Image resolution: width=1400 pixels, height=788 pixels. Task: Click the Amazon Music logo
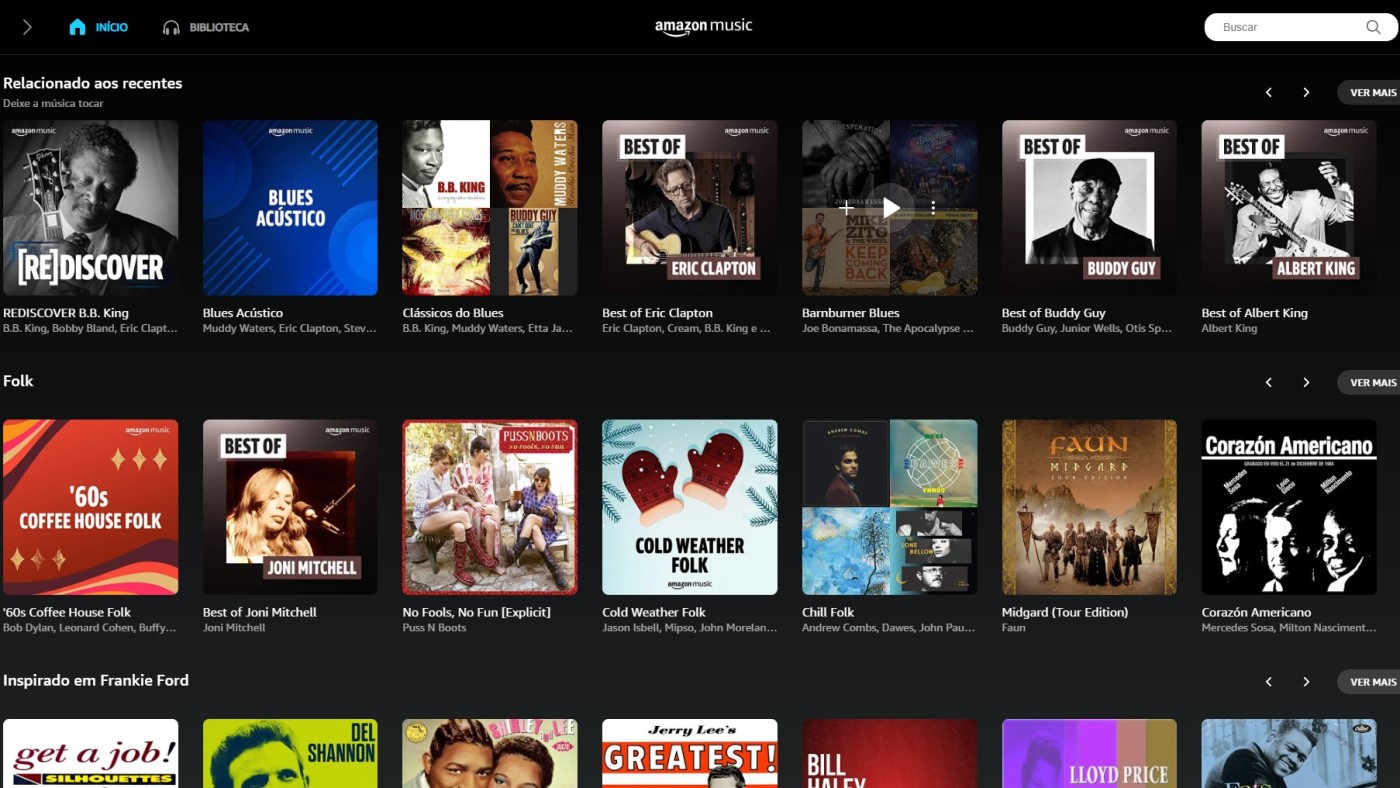click(x=703, y=27)
